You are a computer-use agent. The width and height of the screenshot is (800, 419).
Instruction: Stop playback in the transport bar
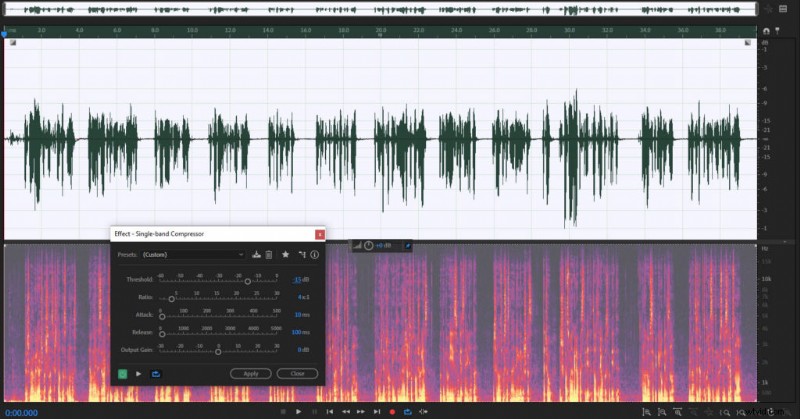[x=283, y=411]
